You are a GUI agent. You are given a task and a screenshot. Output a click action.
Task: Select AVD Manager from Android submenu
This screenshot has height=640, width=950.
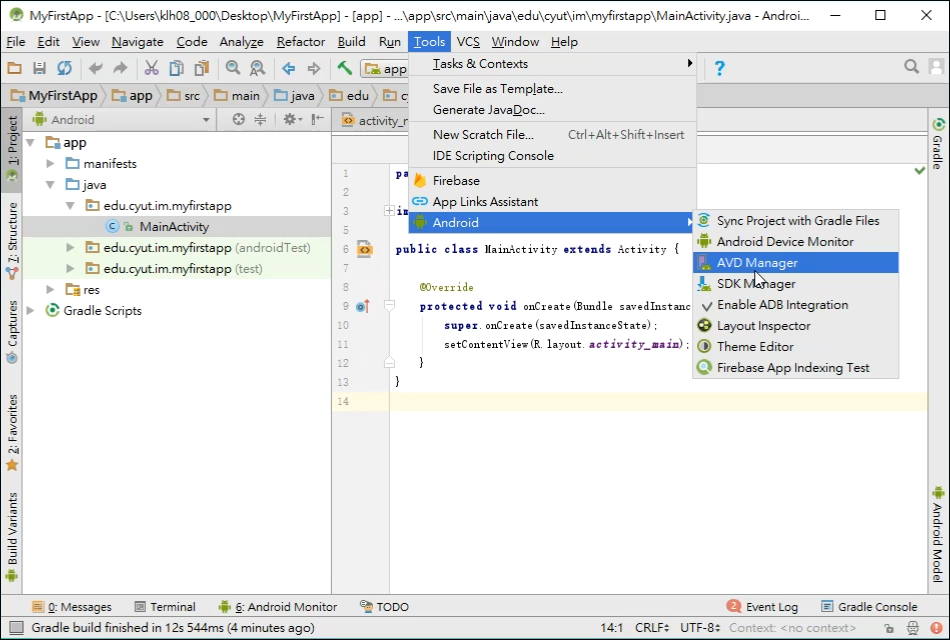tap(796, 263)
